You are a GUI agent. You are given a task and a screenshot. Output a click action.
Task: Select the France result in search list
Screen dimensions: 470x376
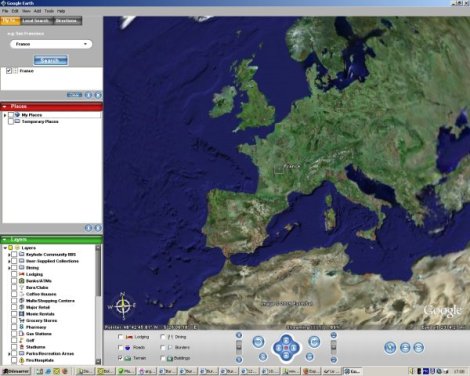point(26,71)
